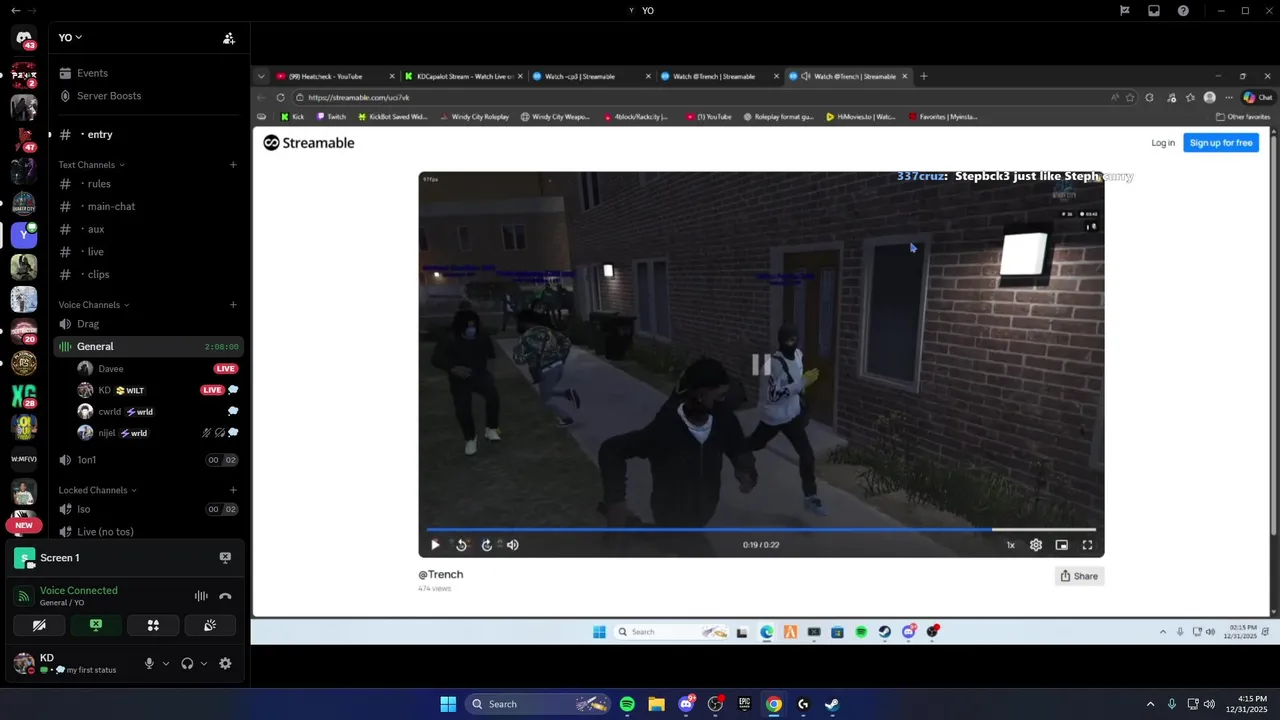Collapse the Locked Channels category
1280x720 pixels.
pos(97,490)
